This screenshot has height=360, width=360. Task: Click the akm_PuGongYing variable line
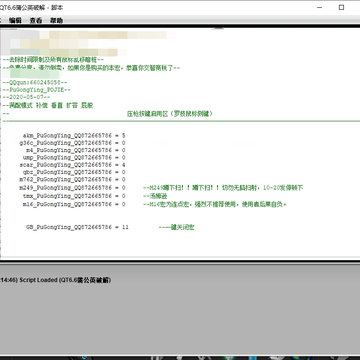point(74,136)
